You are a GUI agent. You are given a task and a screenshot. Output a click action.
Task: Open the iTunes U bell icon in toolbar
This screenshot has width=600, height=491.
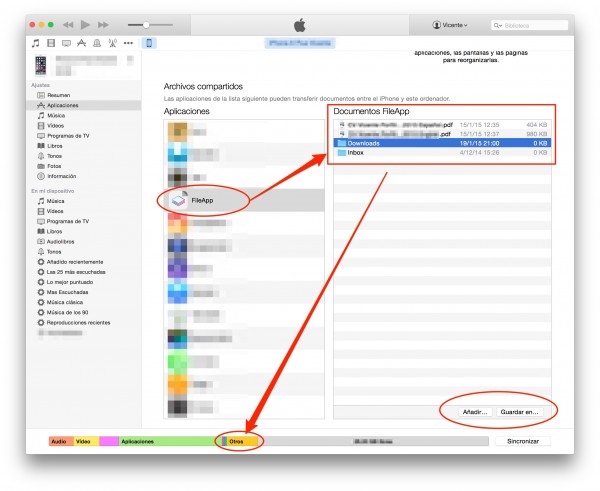coord(97,43)
